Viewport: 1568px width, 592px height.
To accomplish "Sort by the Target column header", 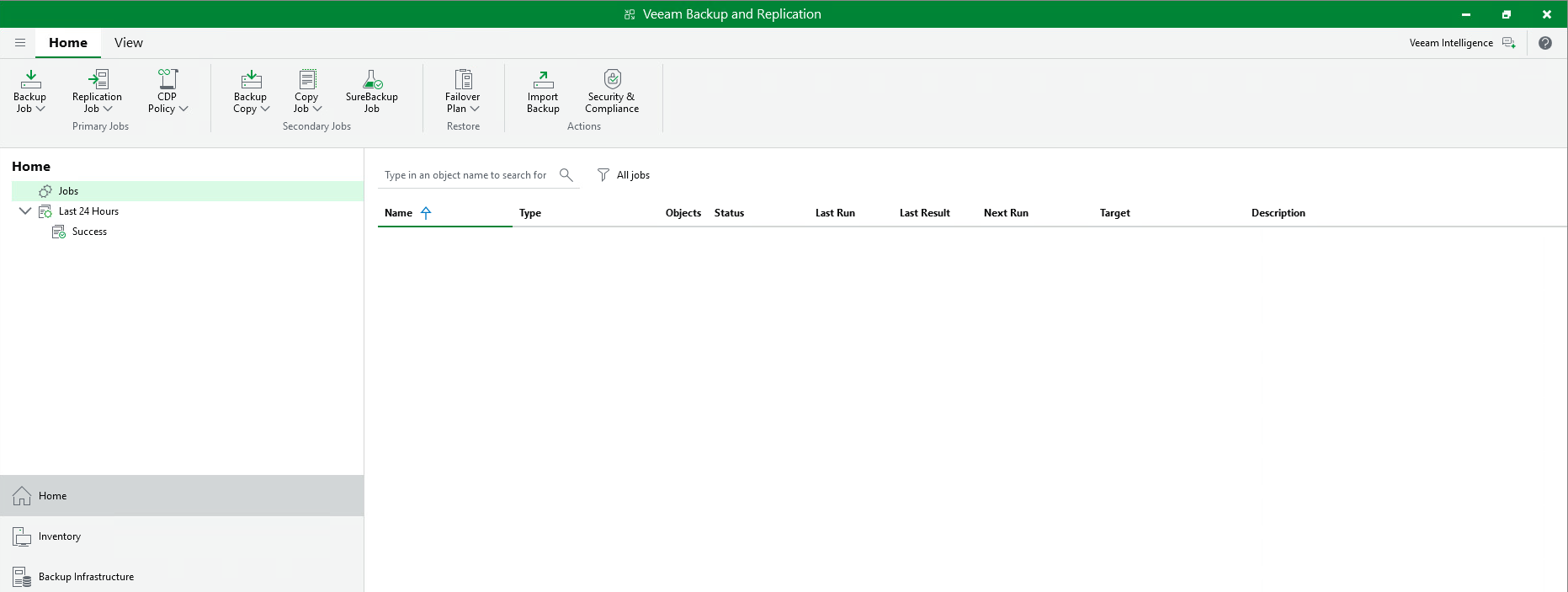I will 1114,213.
